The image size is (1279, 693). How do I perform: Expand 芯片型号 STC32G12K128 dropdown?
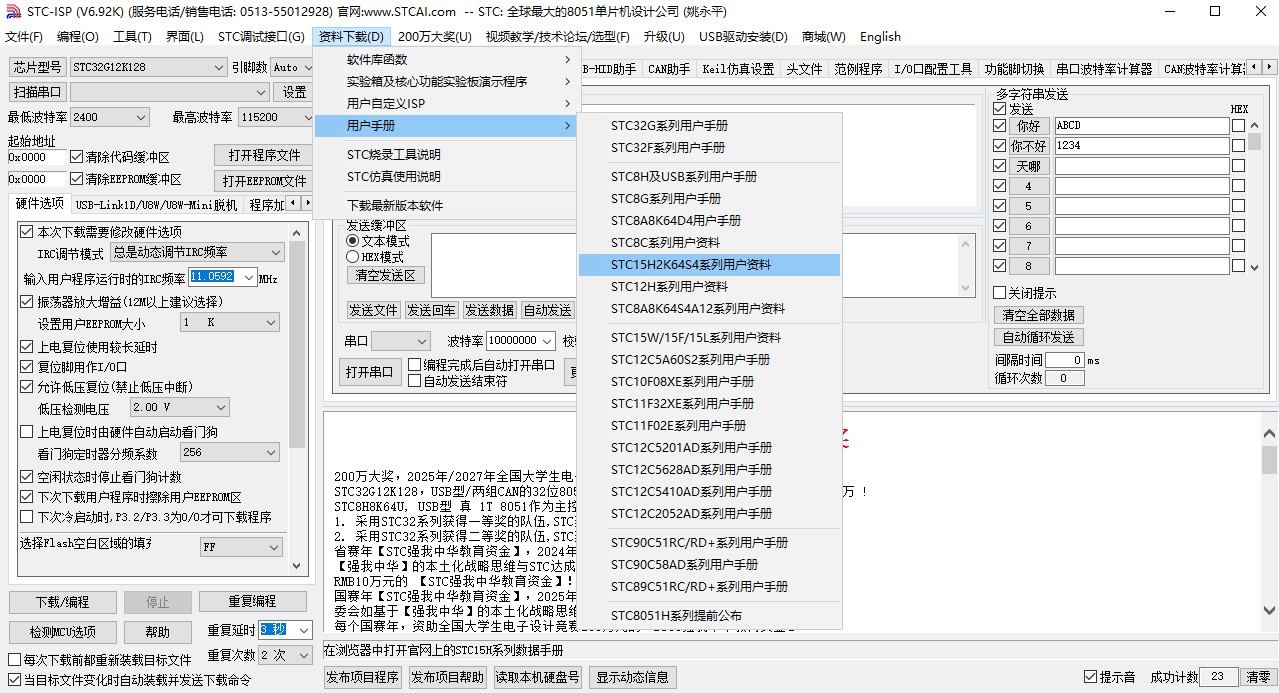click(148, 67)
